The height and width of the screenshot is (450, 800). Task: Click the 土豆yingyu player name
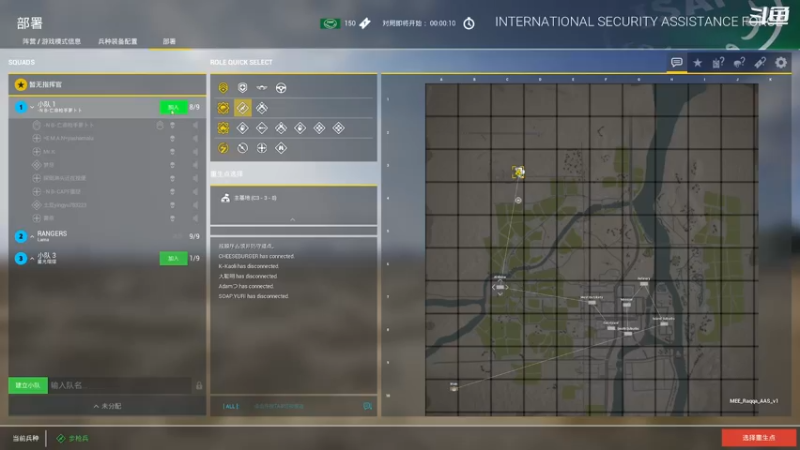[65, 205]
